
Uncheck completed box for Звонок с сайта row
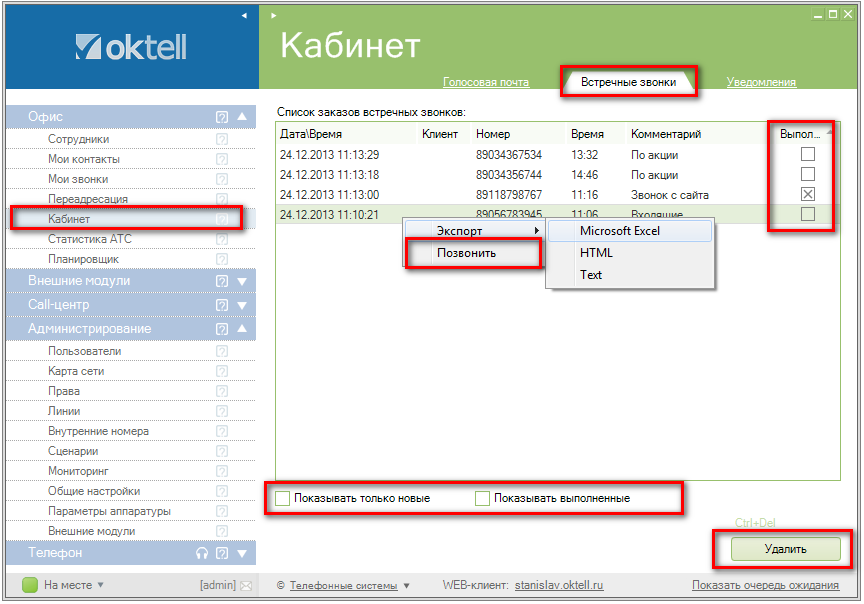pyautogui.click(x=808, y=194)
